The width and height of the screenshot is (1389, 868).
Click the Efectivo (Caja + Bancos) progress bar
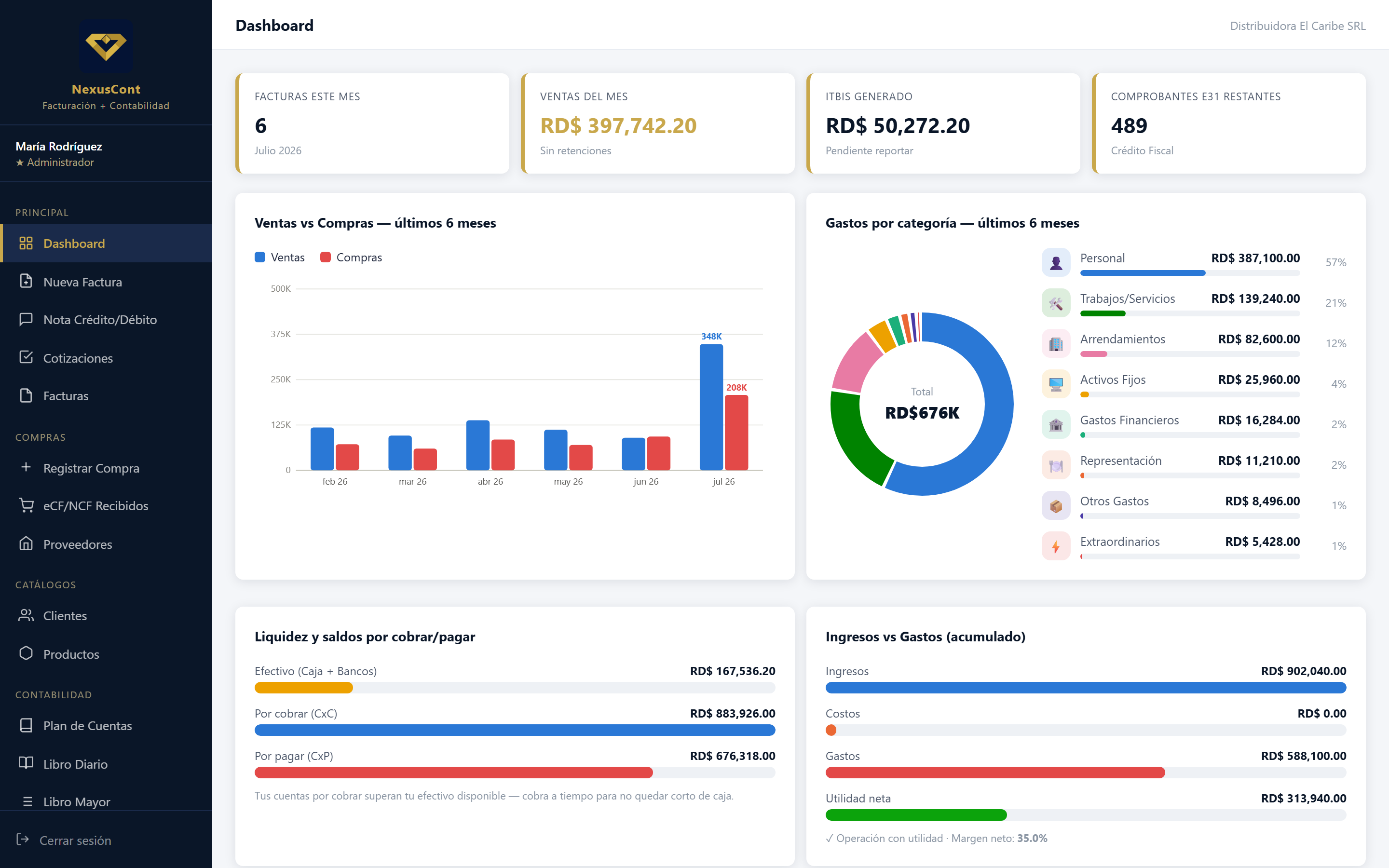515,688
